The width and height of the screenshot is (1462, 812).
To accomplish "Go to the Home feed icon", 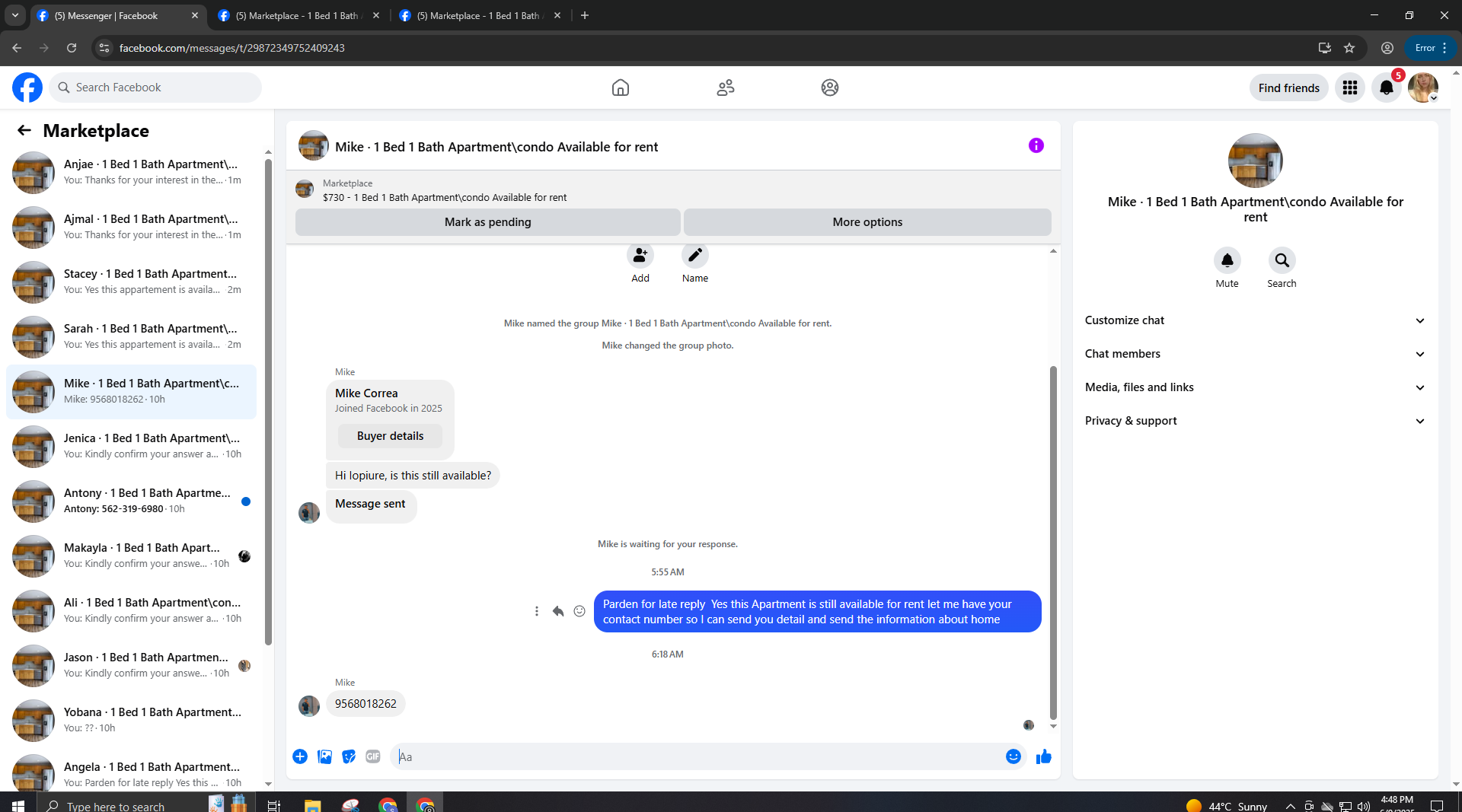I will coord(621,88).
